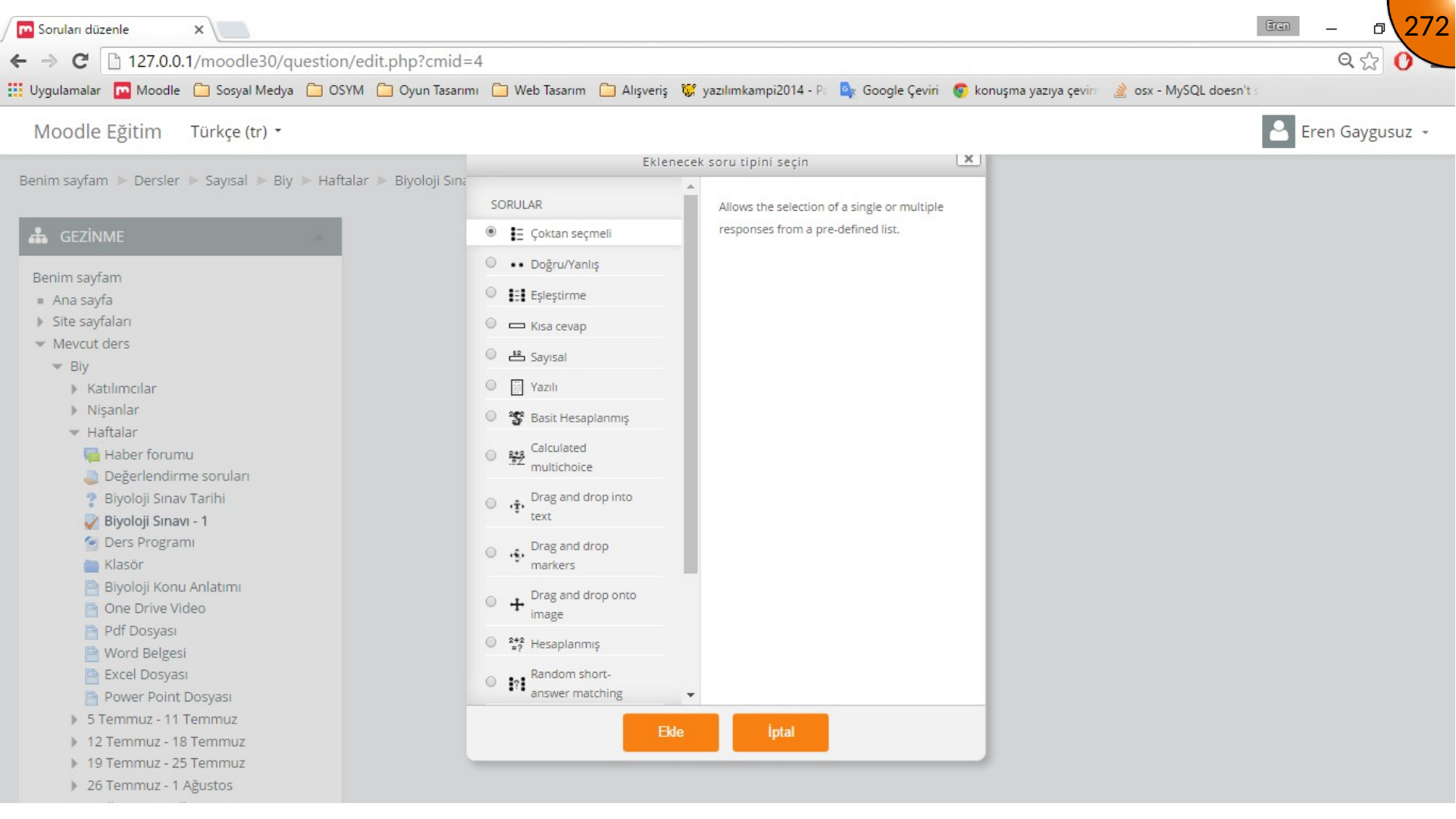Click the GEZİNME block sitemap icon
Screen dimensions: 1456x819
pos(38,237)
